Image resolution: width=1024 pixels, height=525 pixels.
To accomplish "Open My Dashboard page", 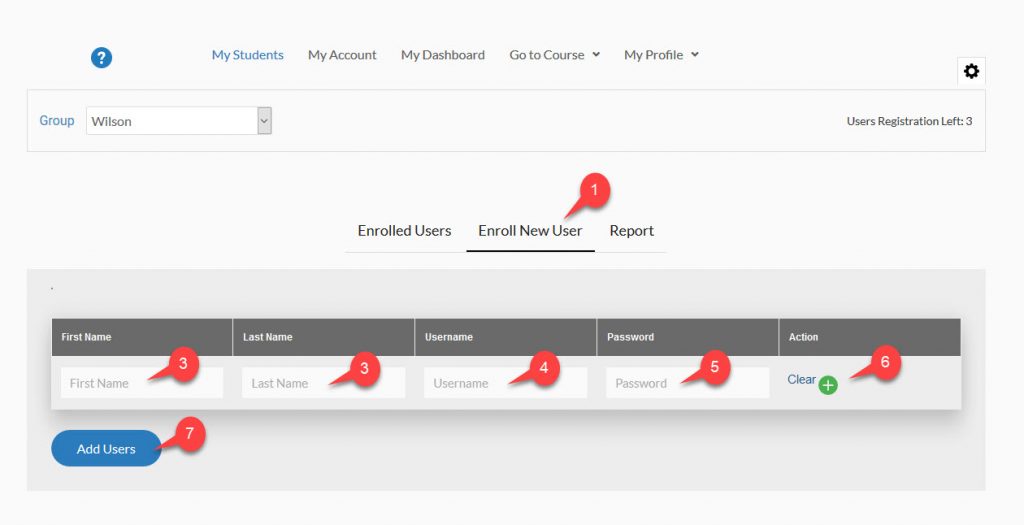I will (443, 55).
